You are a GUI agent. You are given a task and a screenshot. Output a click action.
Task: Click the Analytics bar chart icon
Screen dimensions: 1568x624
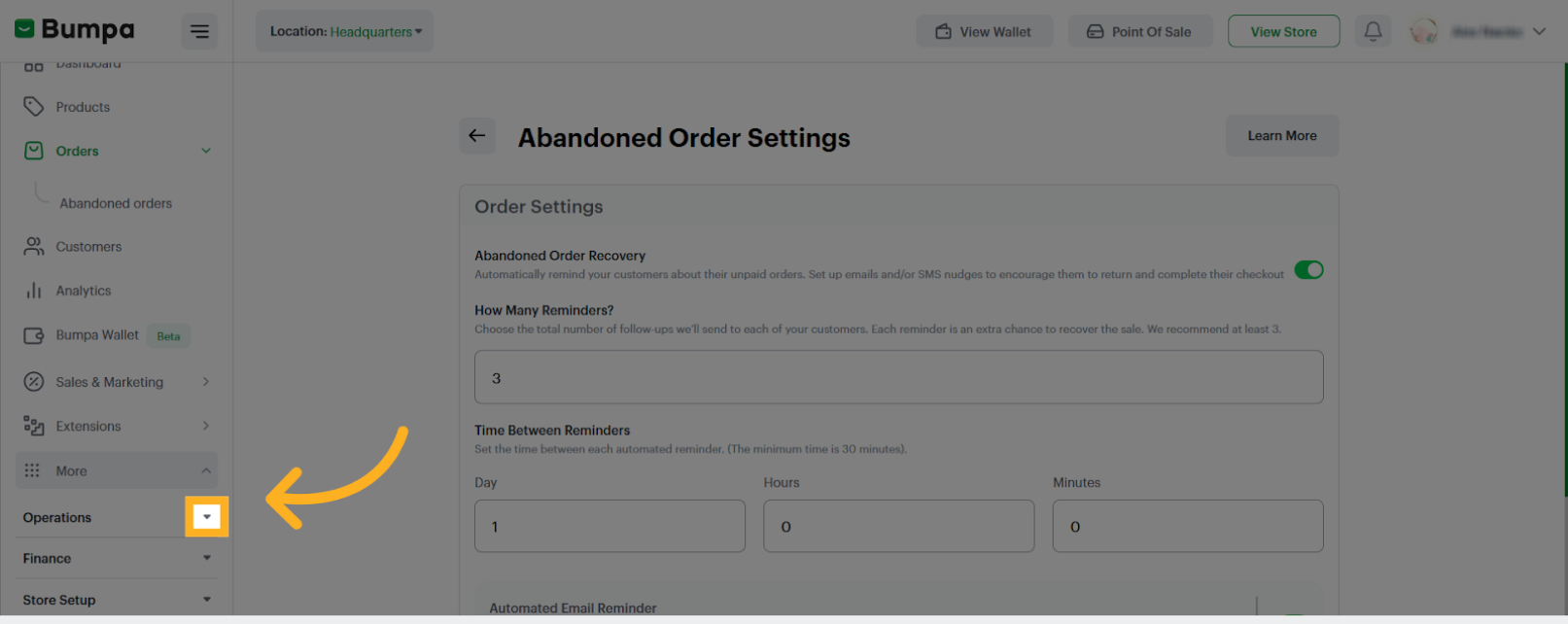34,291
